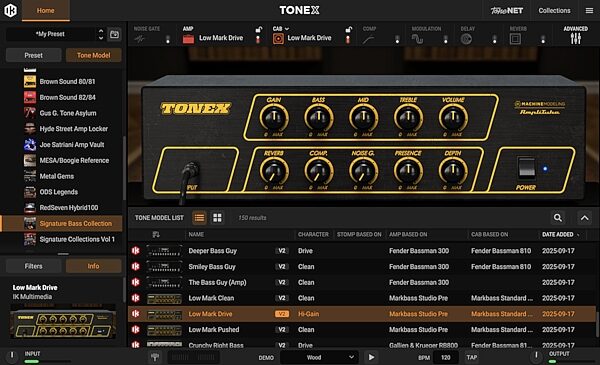The width and height of the screenshot is (600, 365).
Task: Toggle the COMP module power switch
Action: click(x=397, y=39)
